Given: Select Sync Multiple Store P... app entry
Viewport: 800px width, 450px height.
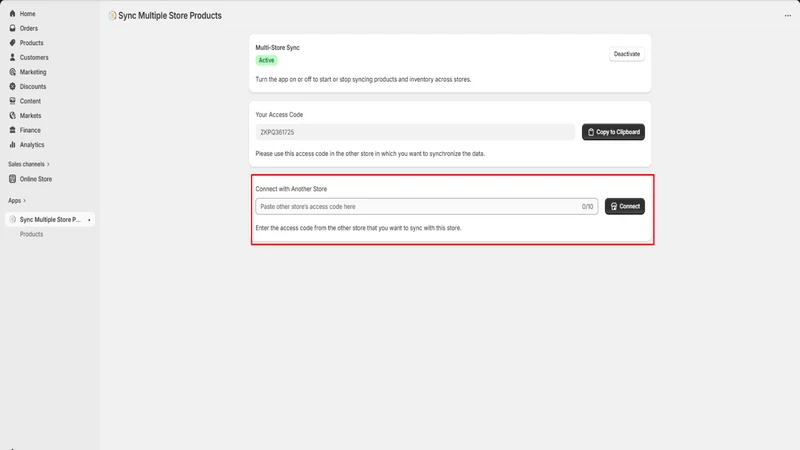Looking at the screenshot, I should point(50,219).
